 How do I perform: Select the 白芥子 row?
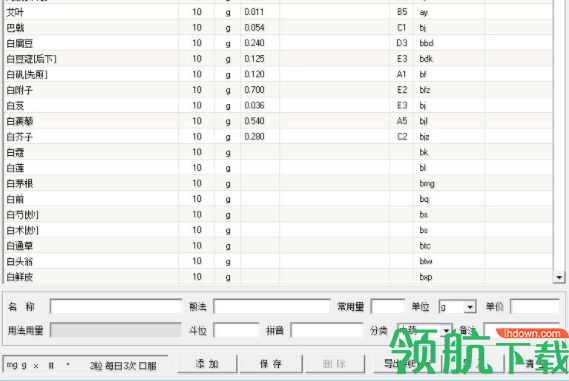coord(278,137)
